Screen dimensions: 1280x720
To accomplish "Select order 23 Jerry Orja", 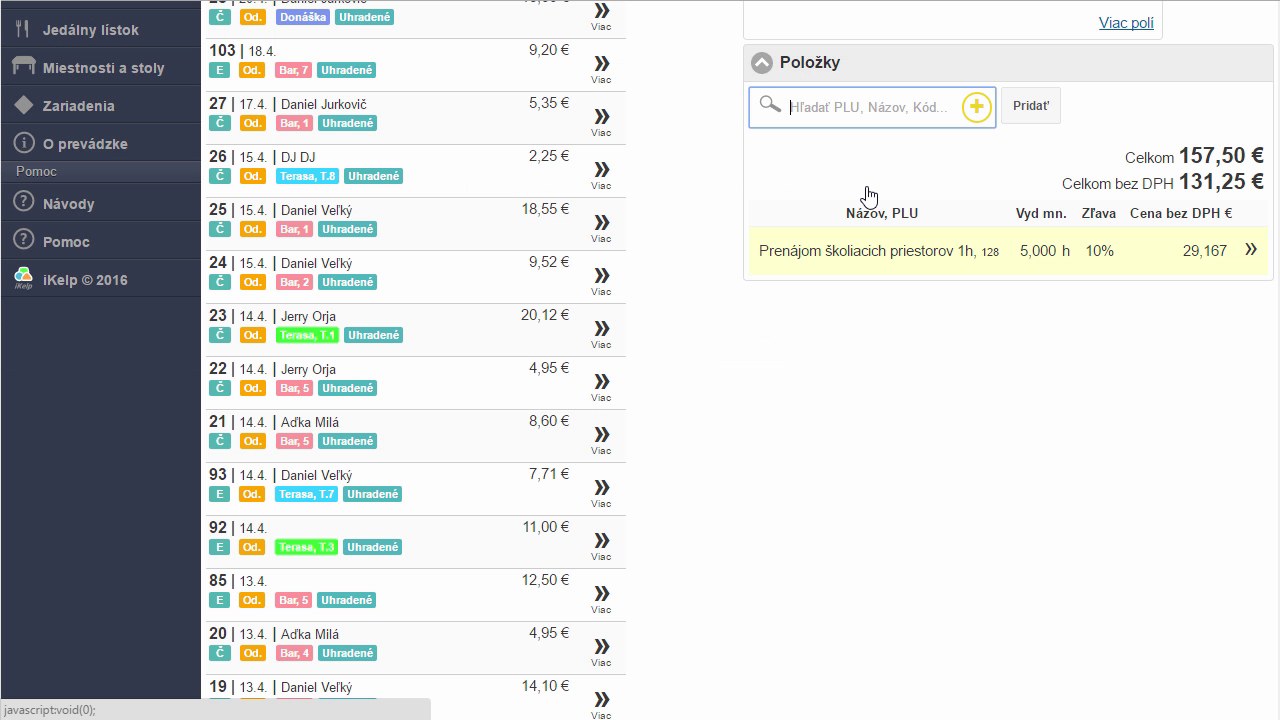I will tap(415, 330).
